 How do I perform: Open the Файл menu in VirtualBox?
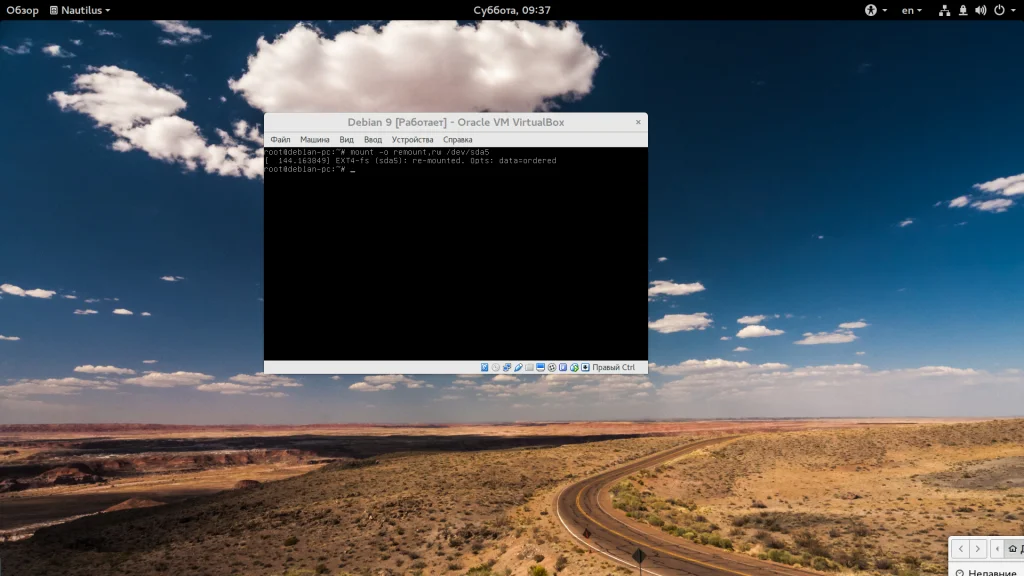280,140
